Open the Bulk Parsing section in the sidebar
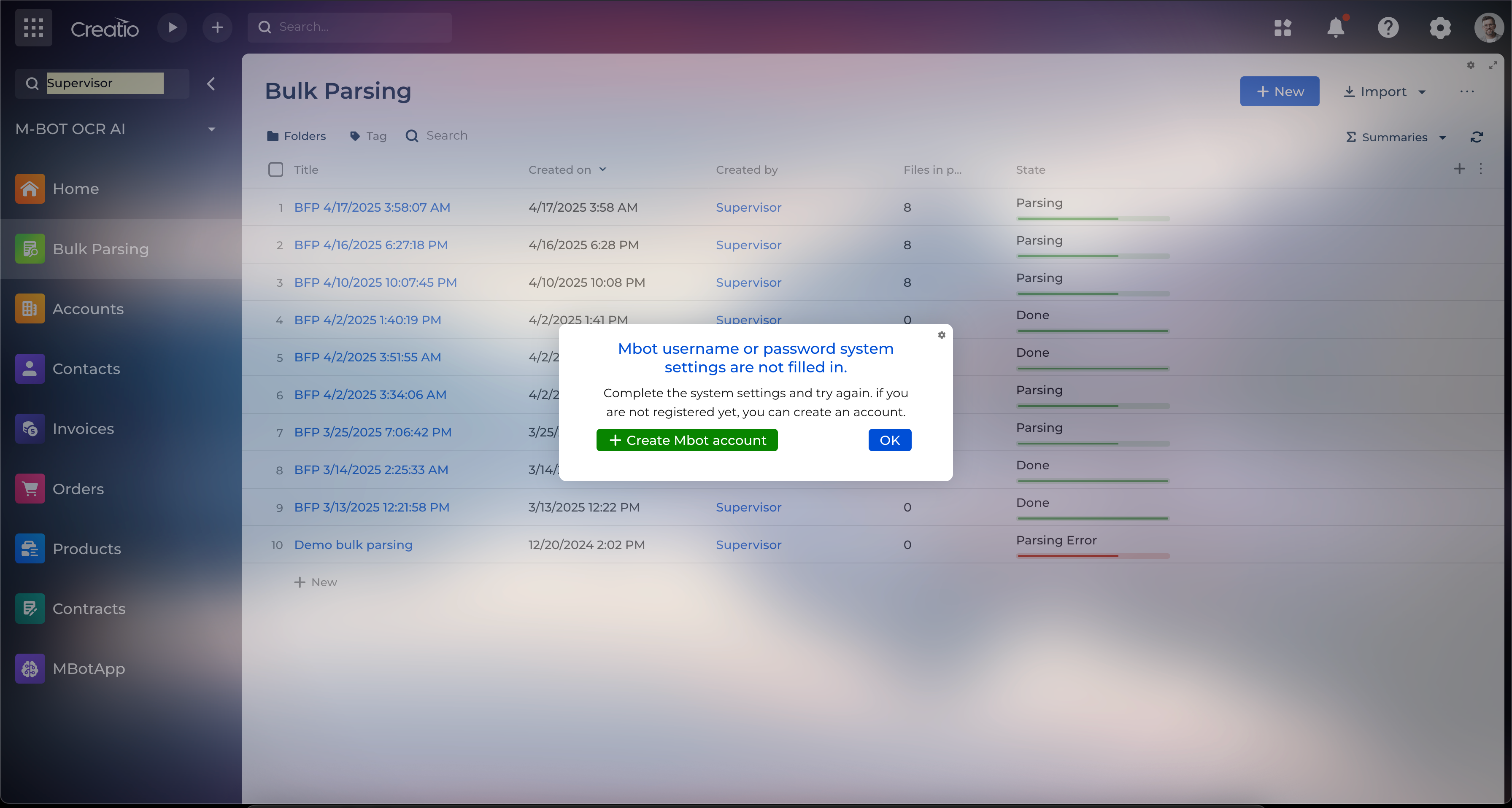 tap(121, 249)
